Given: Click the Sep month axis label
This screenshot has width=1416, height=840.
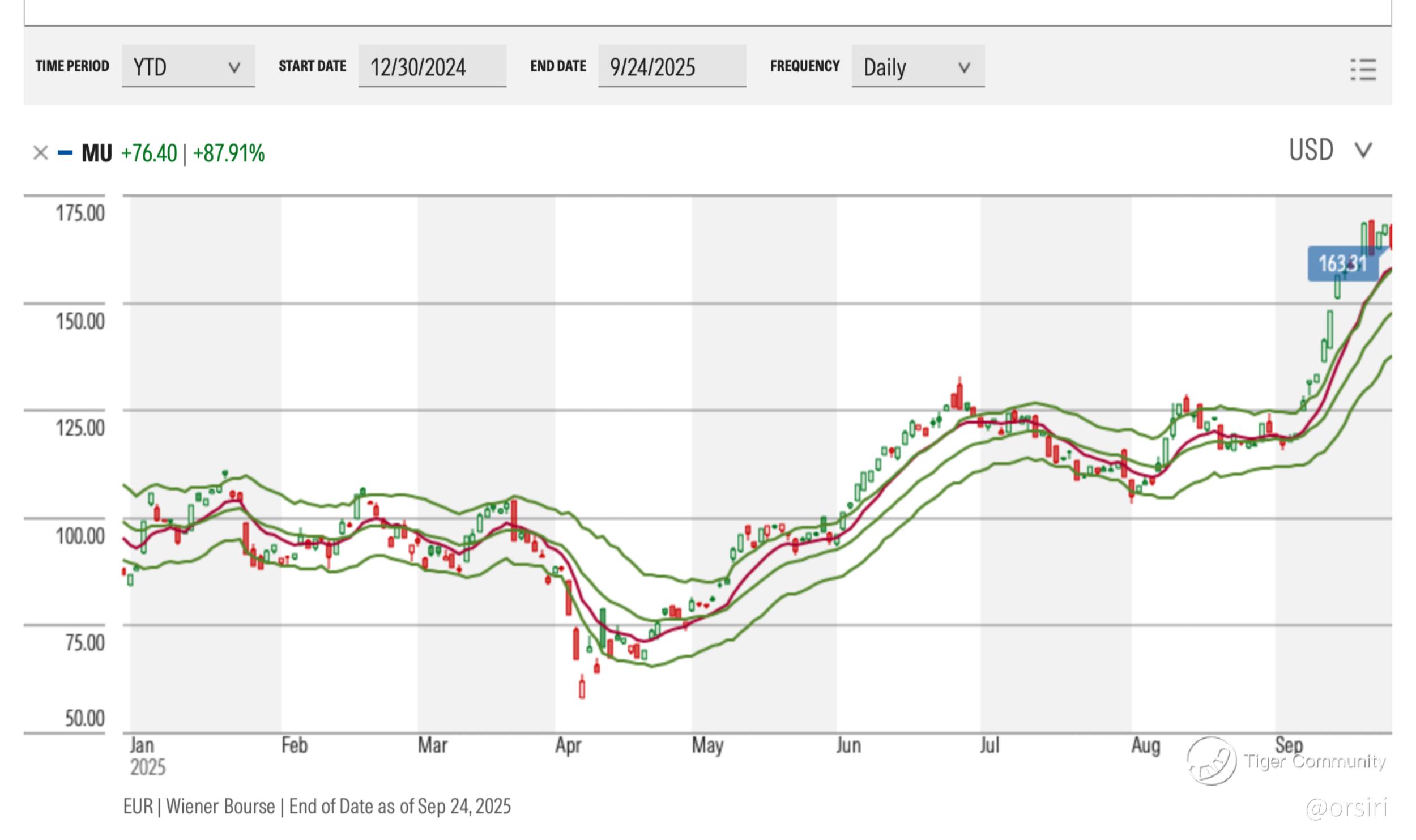Looking at the screenshot, I should (x=1289, y=744).
